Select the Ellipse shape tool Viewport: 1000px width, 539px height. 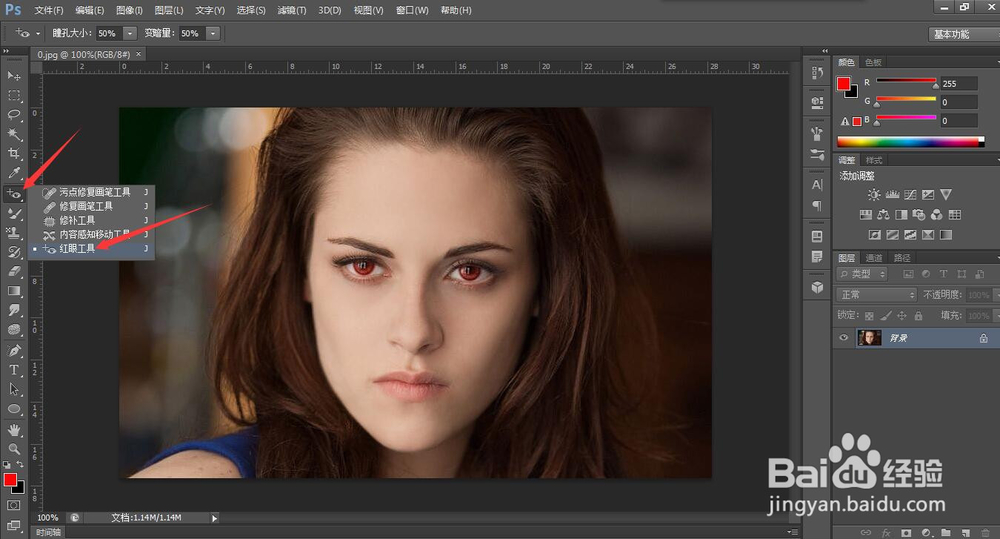tap(13, 409)
